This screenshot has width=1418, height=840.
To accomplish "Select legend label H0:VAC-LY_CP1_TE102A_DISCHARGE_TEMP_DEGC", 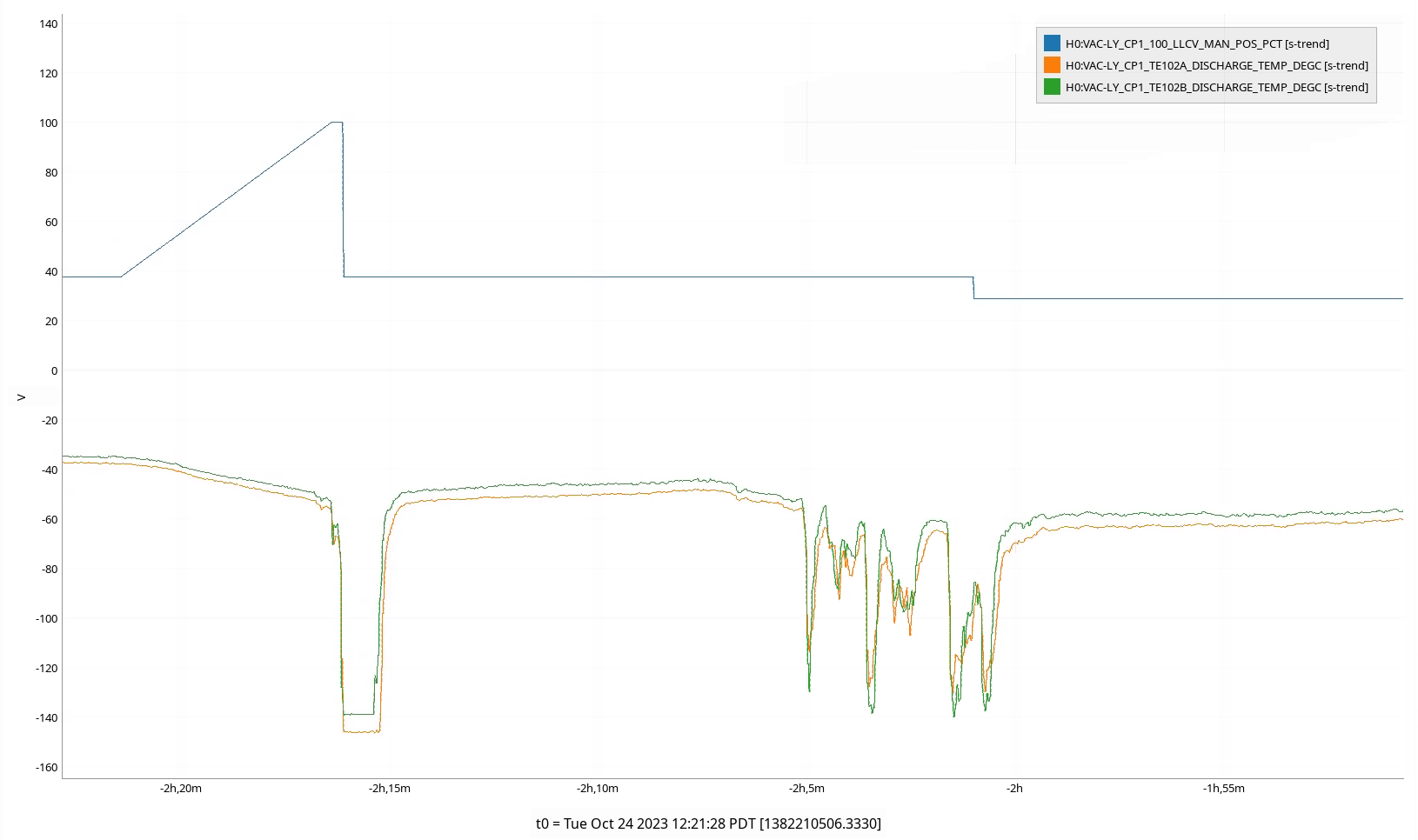I will [1217, 65].
